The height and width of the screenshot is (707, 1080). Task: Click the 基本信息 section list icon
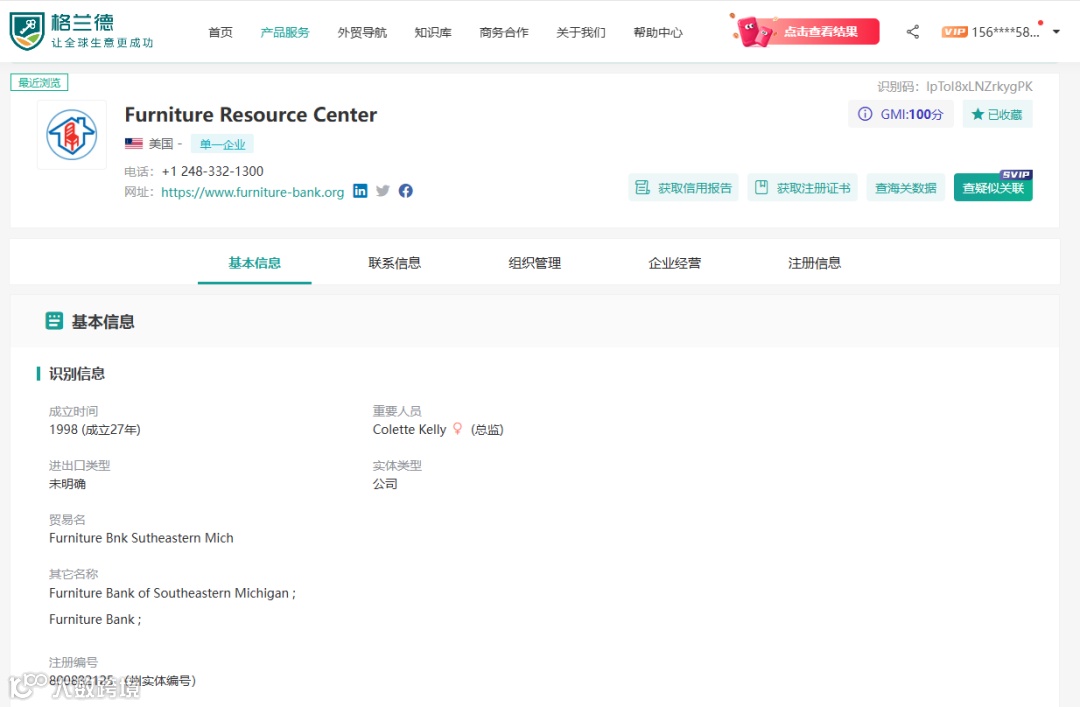[x=54, y=320]
